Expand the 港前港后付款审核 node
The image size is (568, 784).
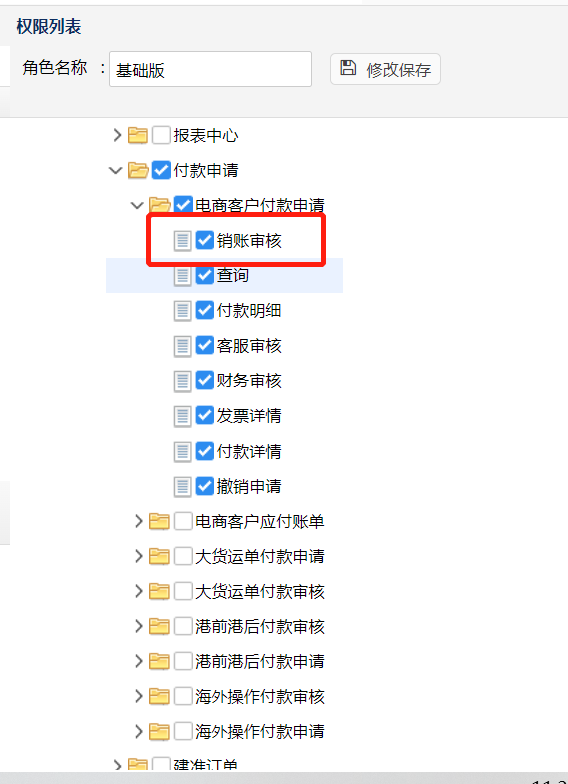click(138, 626)
